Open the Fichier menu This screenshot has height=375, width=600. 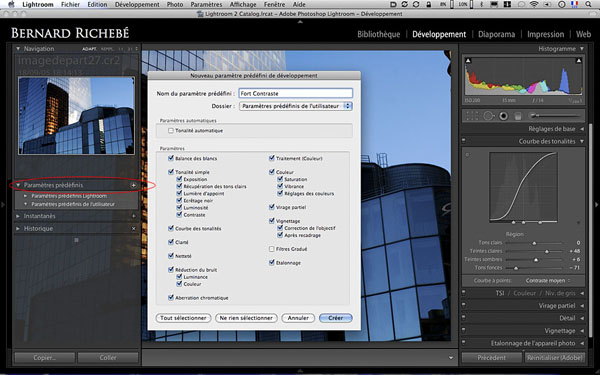tap(70, 4)
